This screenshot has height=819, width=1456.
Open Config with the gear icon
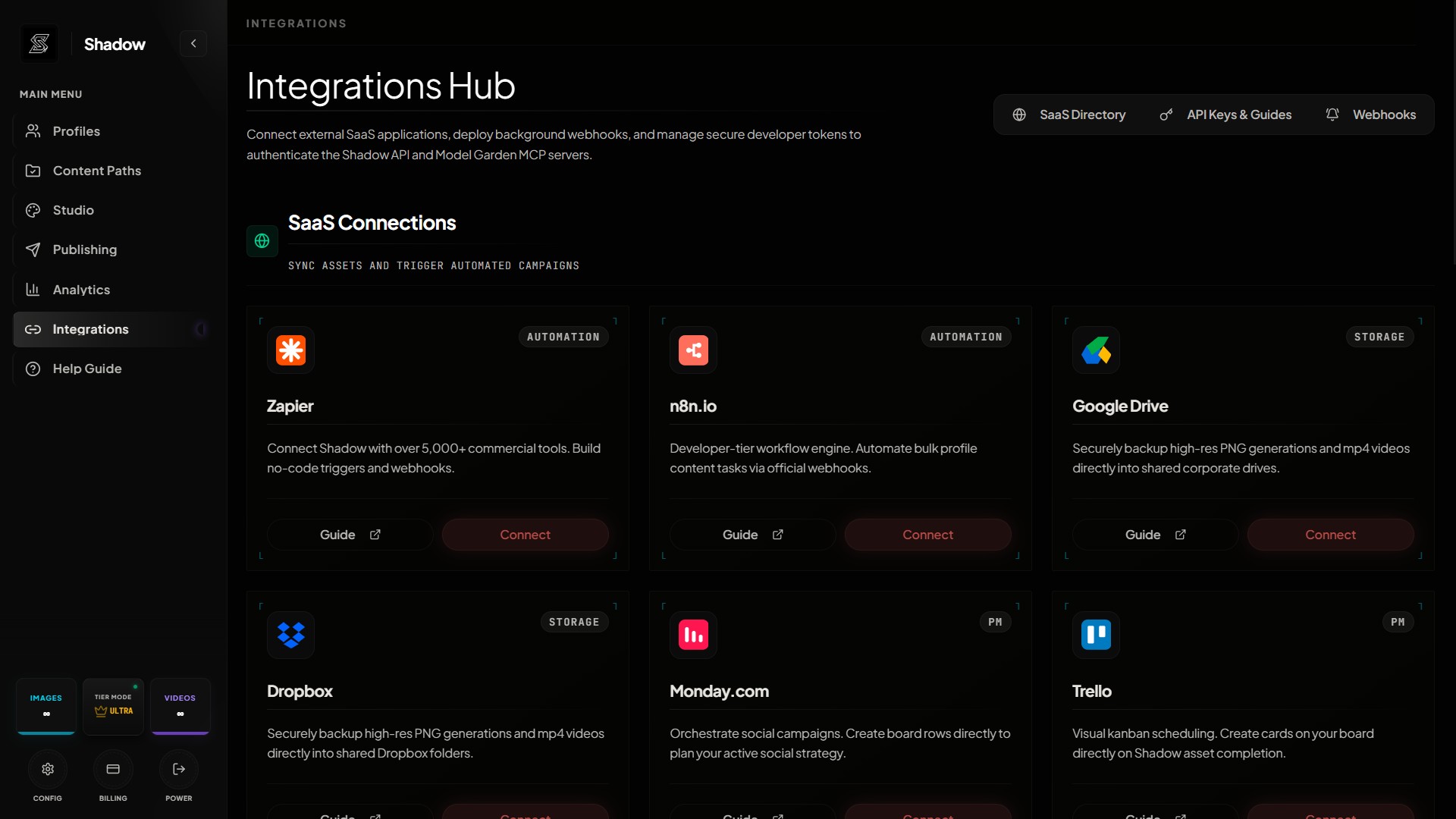[48, 770]
